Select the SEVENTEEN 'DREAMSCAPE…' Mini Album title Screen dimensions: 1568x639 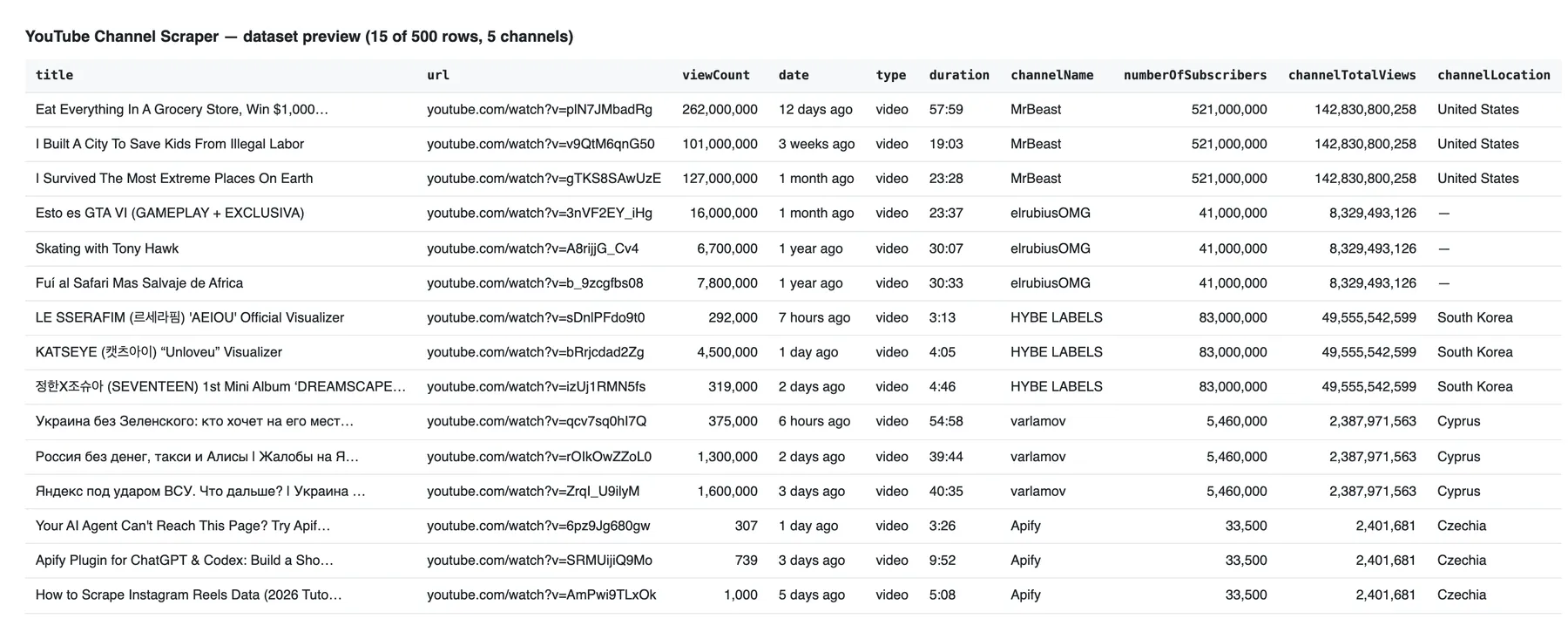click(x=220, y=386)
